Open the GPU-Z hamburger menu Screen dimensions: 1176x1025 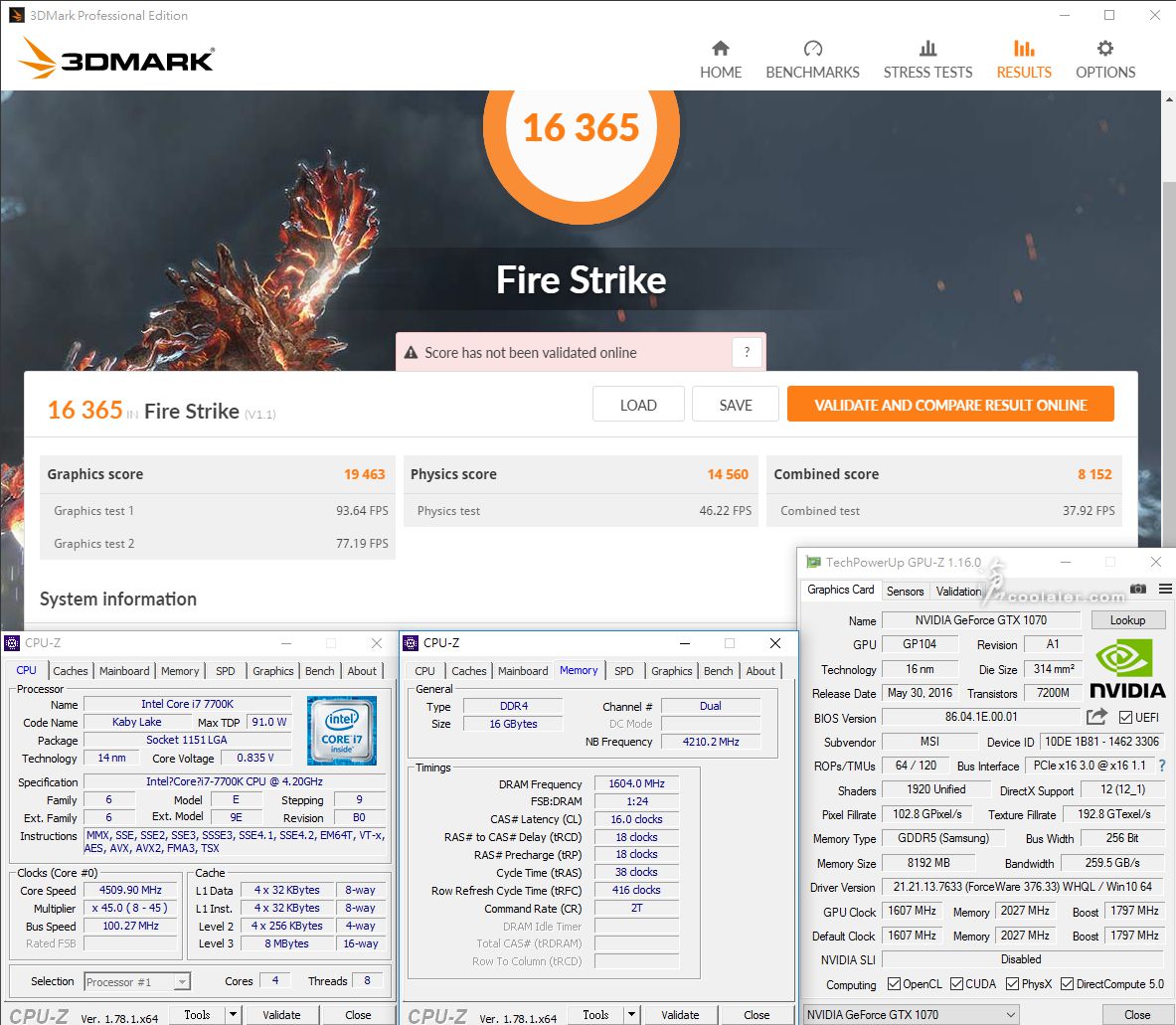pyautogui.click(x=1165, y=590)
